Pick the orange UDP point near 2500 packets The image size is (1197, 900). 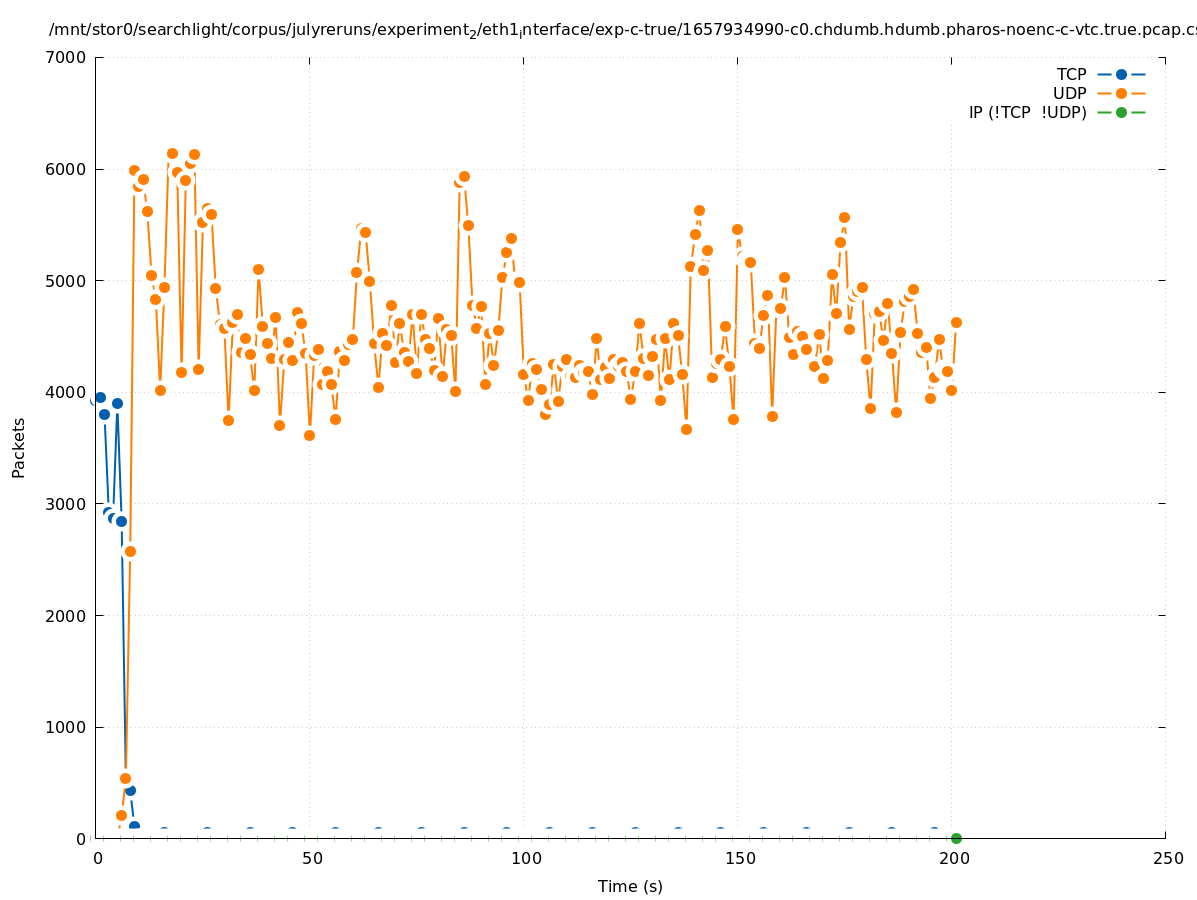point(130,551)
